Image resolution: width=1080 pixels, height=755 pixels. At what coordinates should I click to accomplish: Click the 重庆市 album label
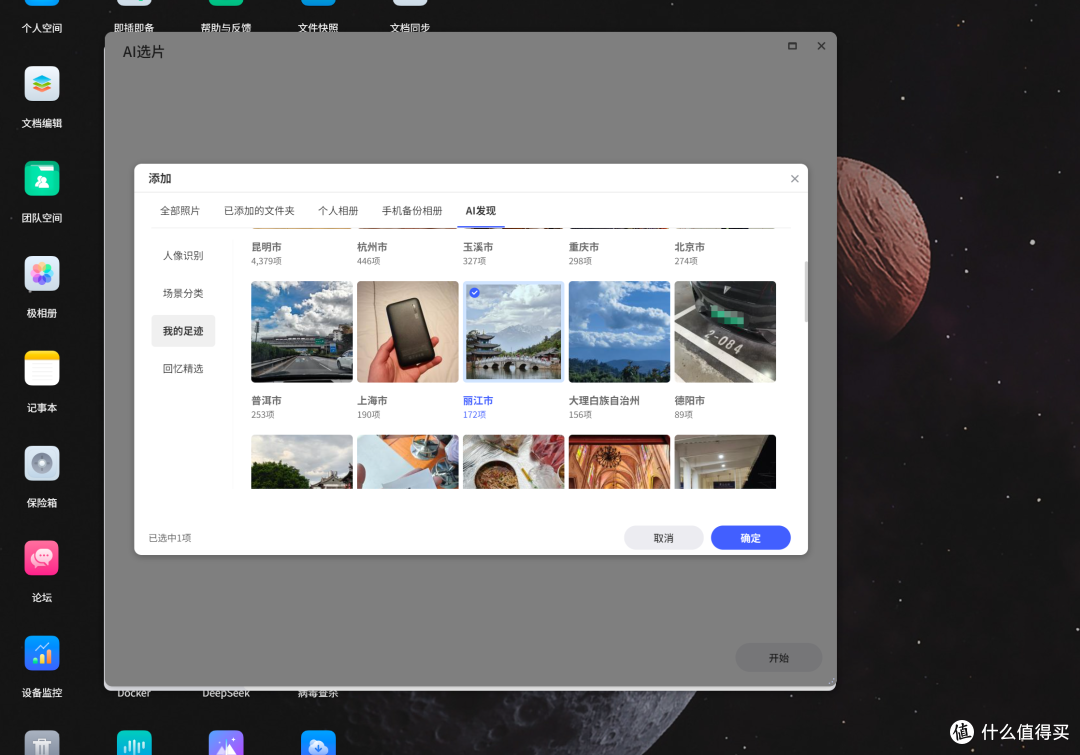coord(583,247)
